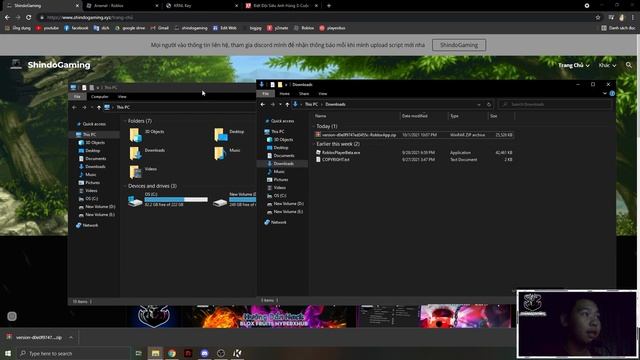Collapse the Today (1) group
This screenshot has width=640, height=360.
pos(314,127)
